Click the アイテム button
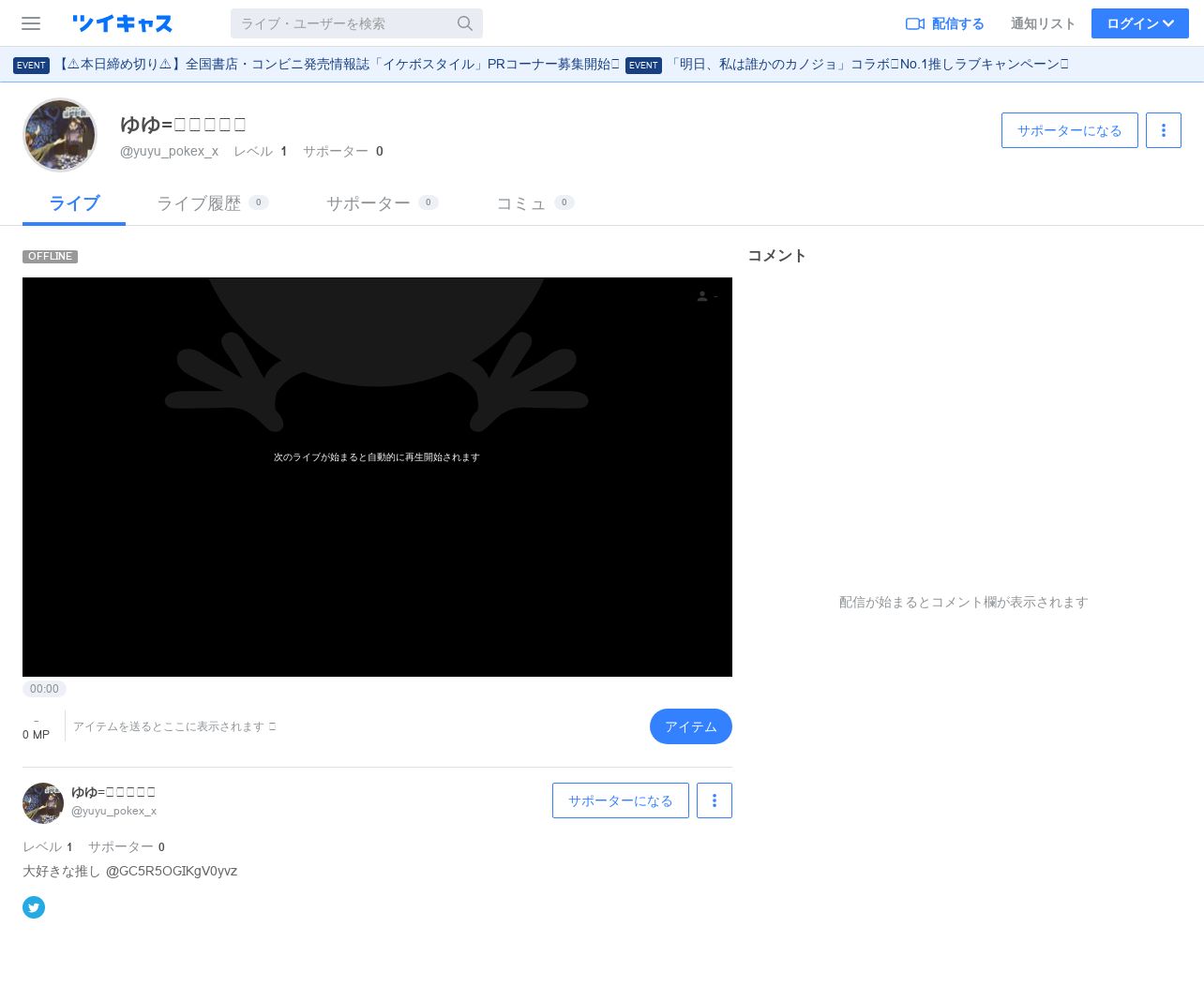The image size is (1204, 987). tap(691, 726)
